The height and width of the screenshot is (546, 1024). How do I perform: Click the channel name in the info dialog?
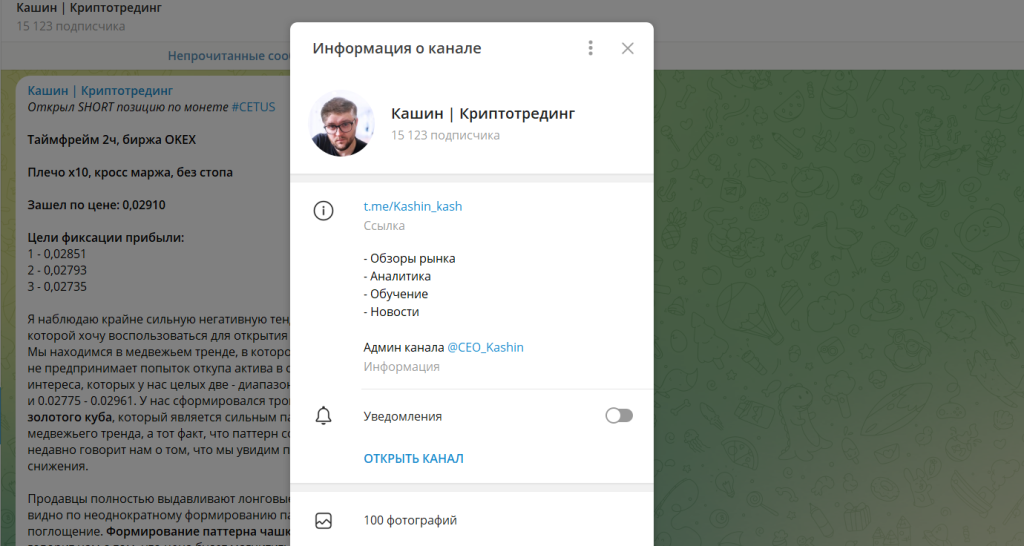pos(483,114)
